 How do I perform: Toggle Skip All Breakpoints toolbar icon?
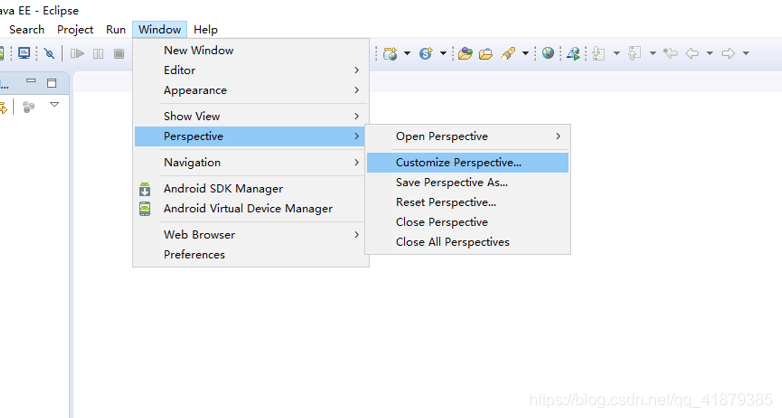coord(49,53)
